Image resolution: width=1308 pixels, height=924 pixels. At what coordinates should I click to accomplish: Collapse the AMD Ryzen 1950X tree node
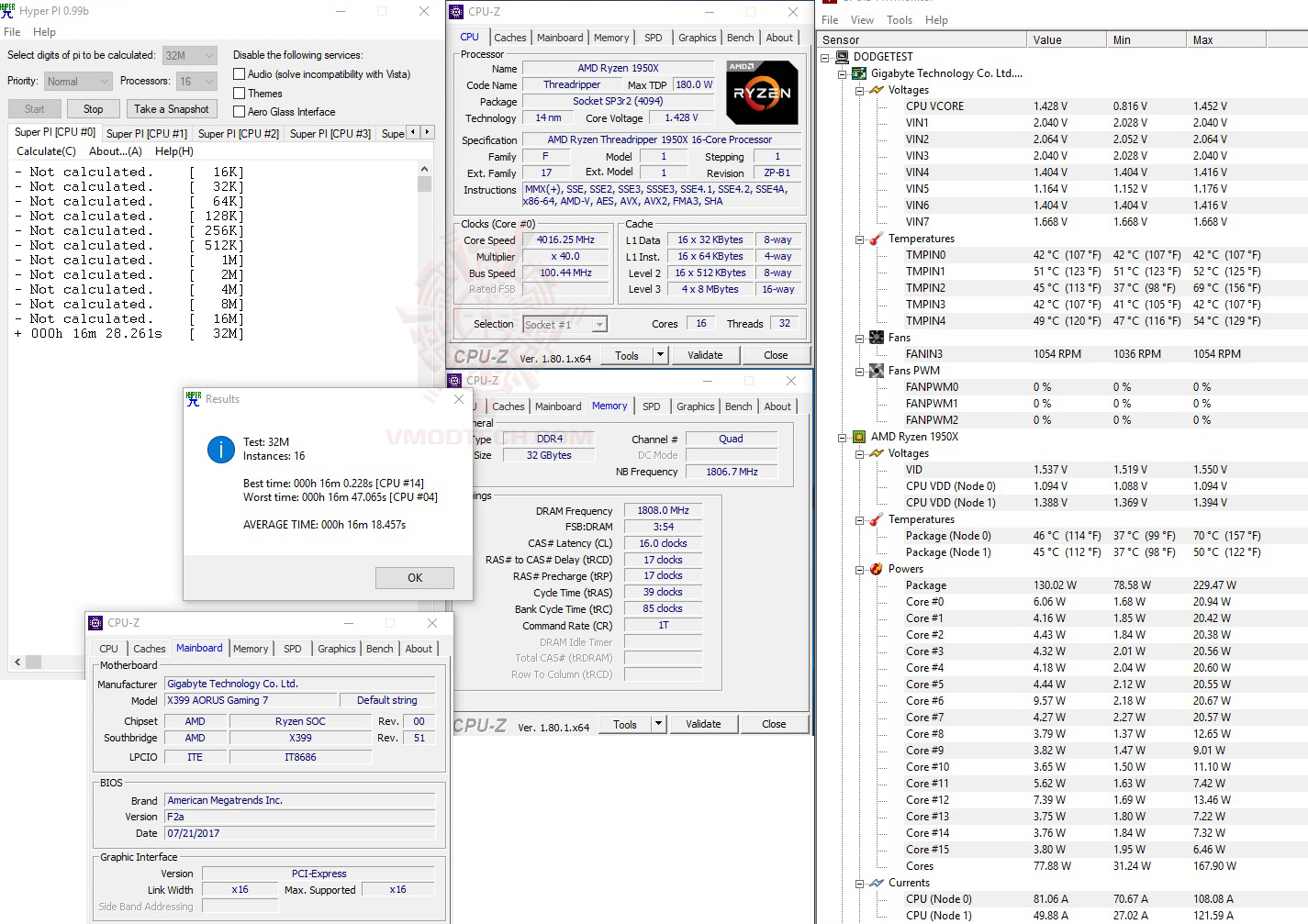pyautogui.click(x=842, y=437)
